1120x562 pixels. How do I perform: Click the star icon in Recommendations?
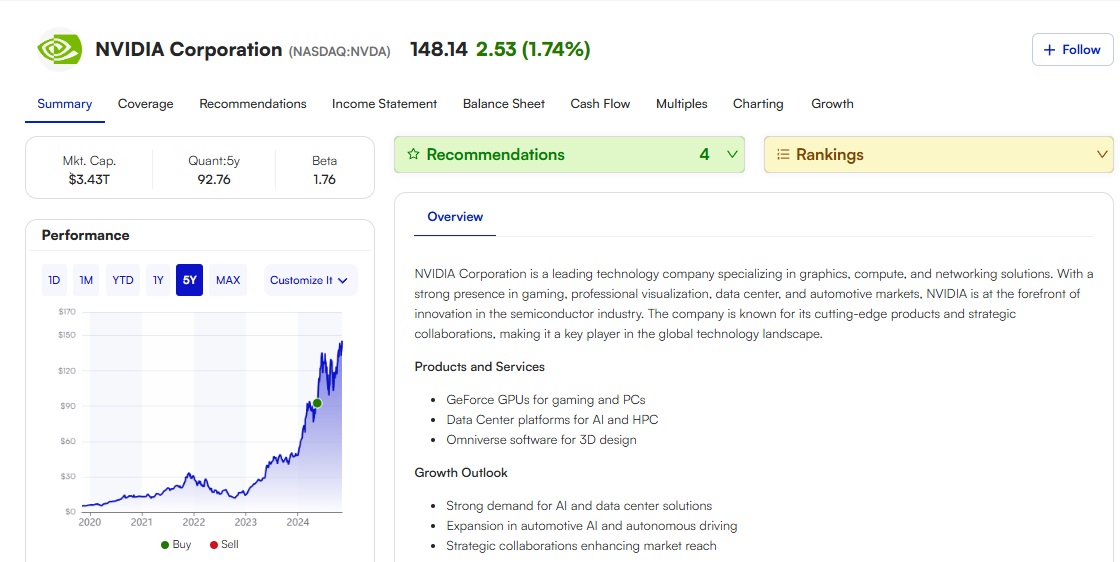[x=413, y=154]
